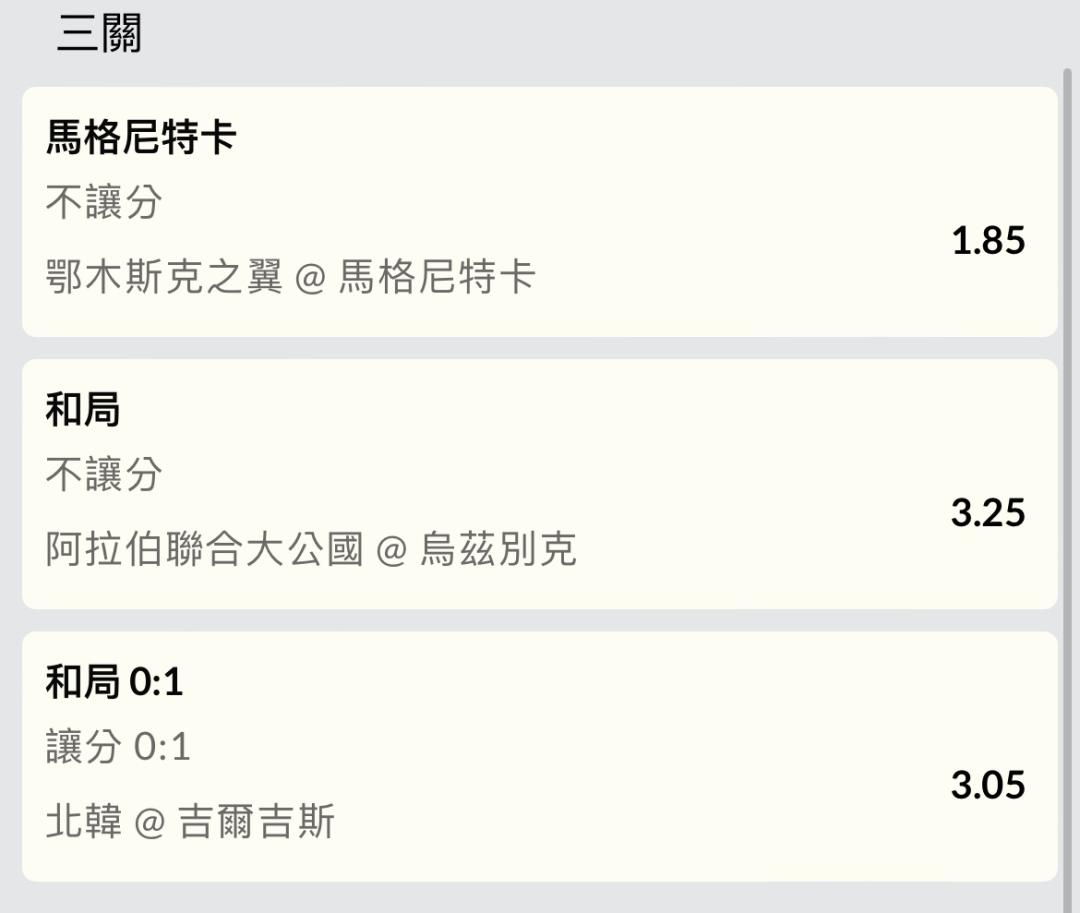Open the 阿拉伯聯合大公國 team name
This screenshot has width=1080, height=913.
204,550
